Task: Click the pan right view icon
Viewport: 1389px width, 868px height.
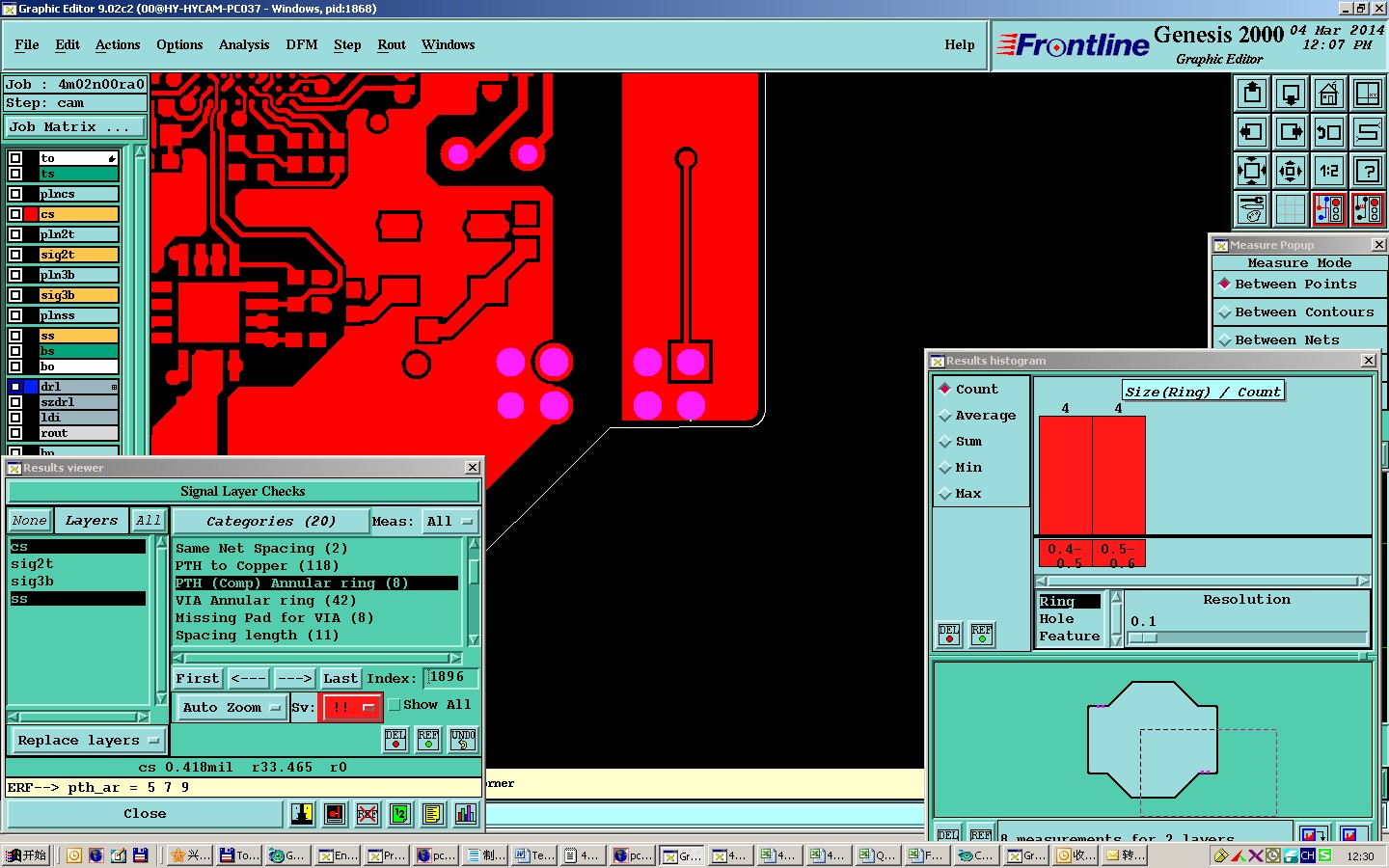Action: click(1291, 132)
